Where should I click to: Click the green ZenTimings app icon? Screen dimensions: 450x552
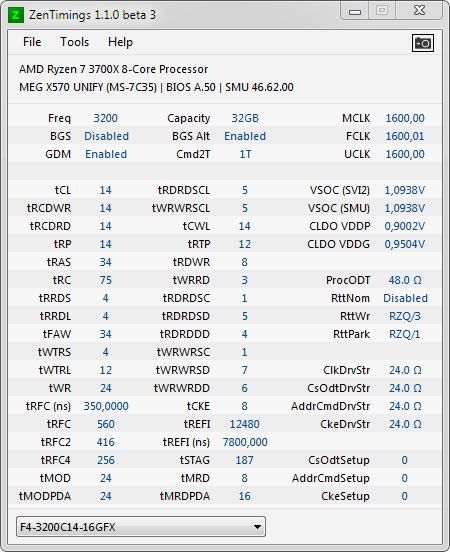(16, 15)
